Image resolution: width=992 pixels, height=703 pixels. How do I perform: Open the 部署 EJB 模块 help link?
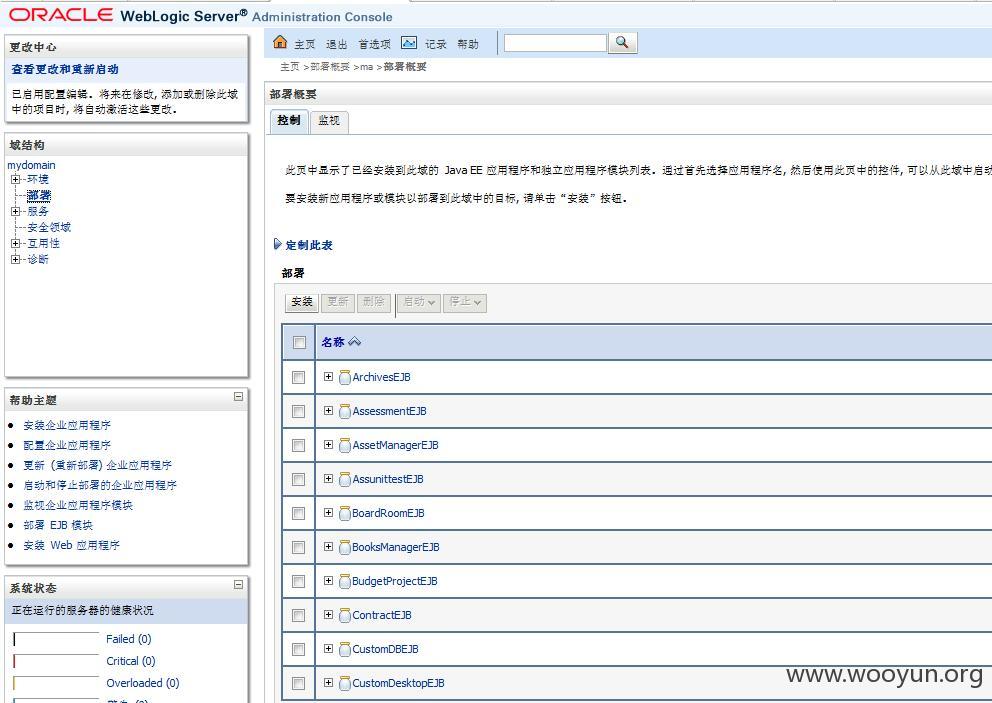pos(58,525)
